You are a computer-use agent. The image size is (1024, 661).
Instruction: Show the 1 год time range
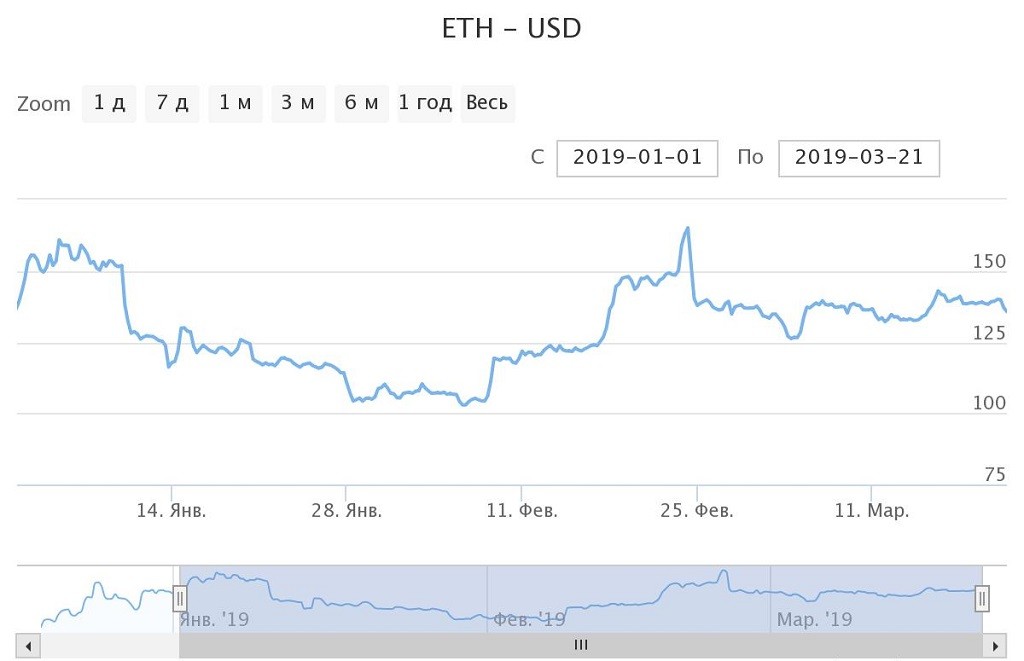(x=425, y=103)
